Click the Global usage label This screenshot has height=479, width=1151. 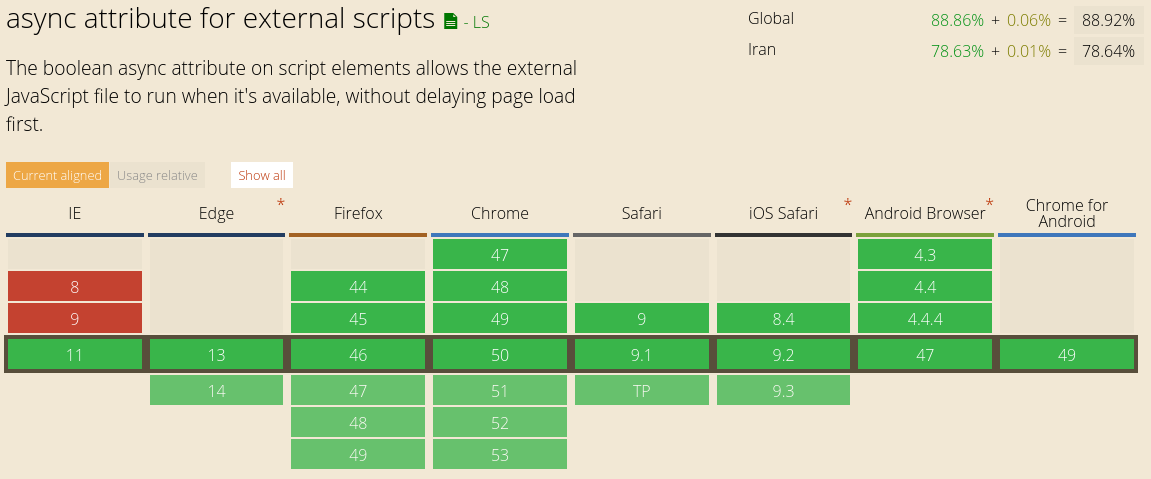point(771,18)
